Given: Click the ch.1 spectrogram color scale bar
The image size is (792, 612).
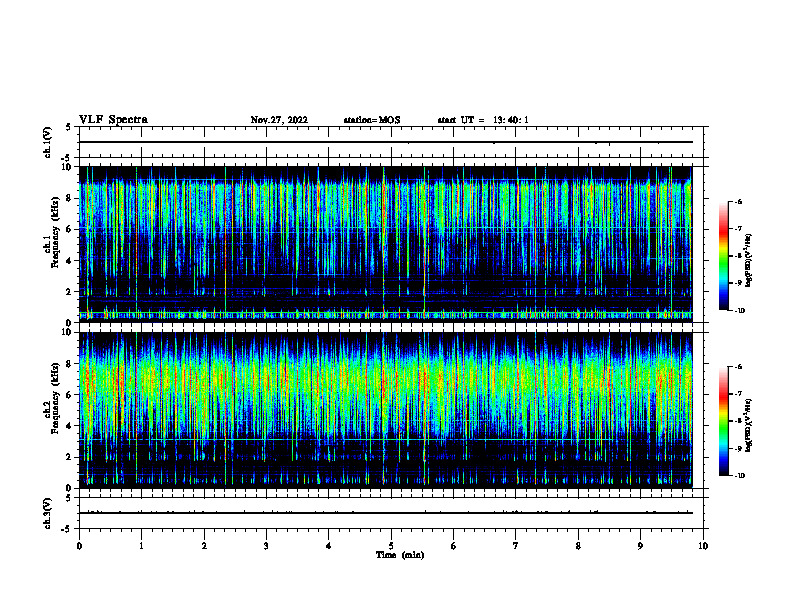Looking at the screenshot, I should (723, 256).
